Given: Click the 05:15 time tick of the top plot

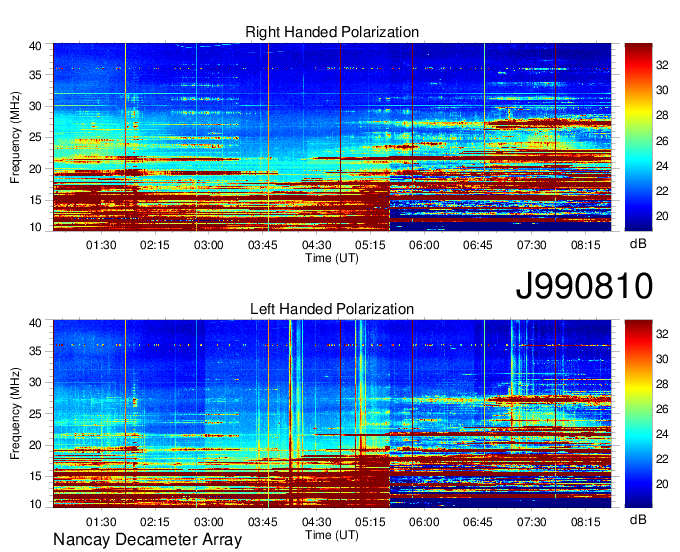Looking at the screenshot, I should pyautogui.click(x=370, y=245).
